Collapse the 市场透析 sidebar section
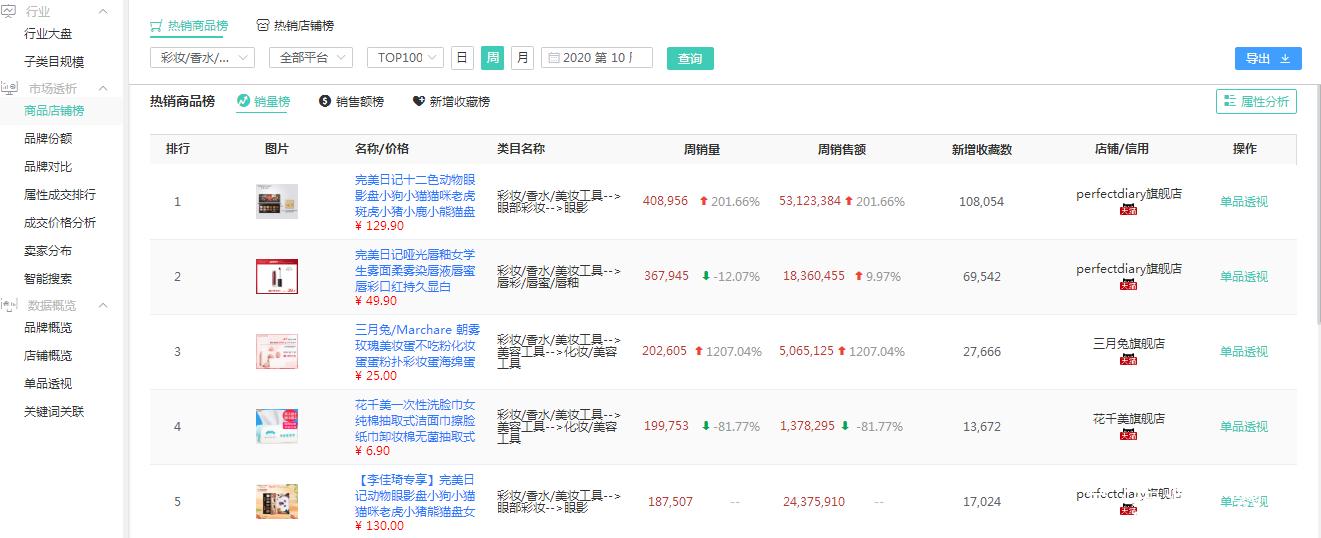 coord(104,88)
